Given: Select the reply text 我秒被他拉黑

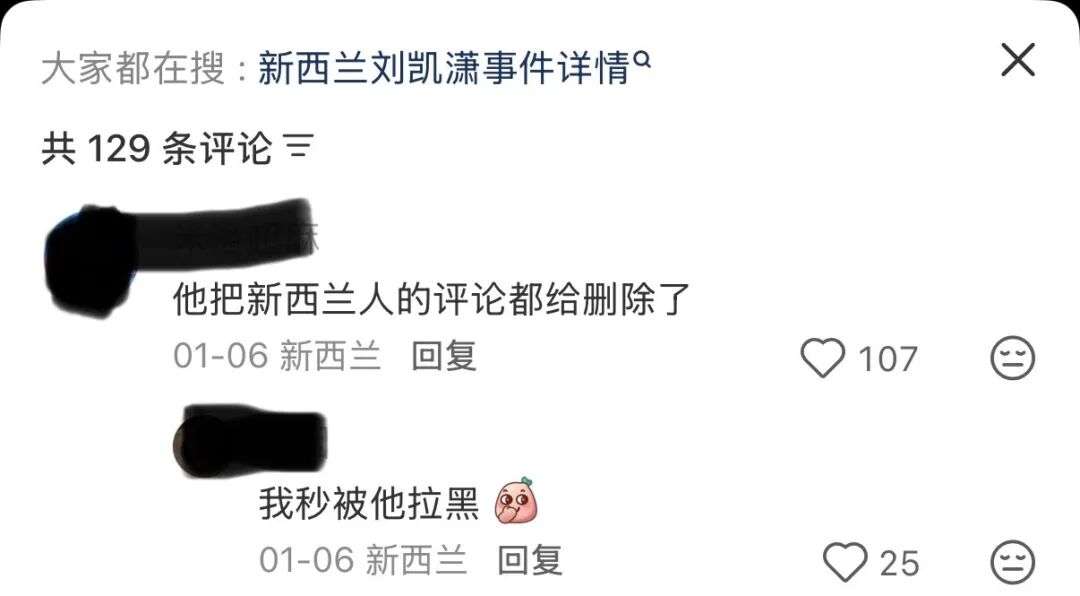Looking at the screenshot, I should pyautogui.click(x=368, y=503).
